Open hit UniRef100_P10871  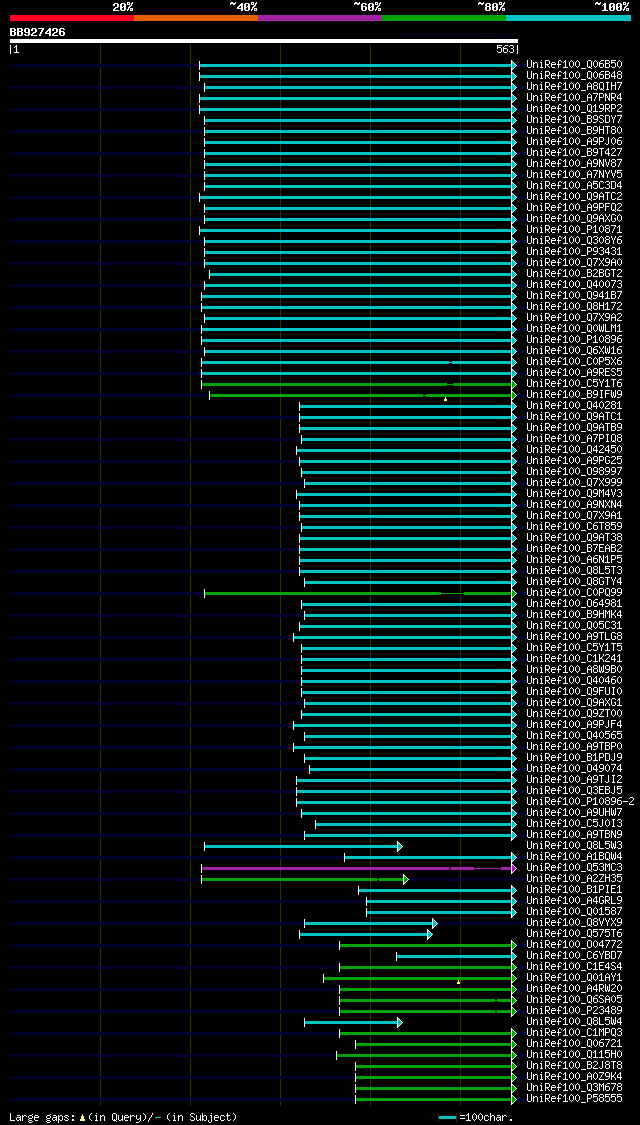pyautogui.click(x=574, y=230)
